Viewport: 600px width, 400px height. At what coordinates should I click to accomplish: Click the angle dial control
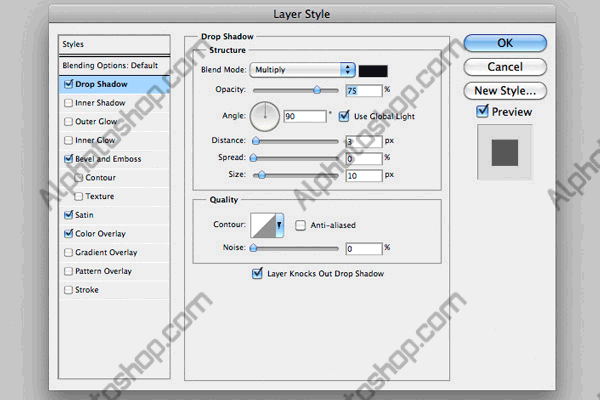tap(264, 116)
